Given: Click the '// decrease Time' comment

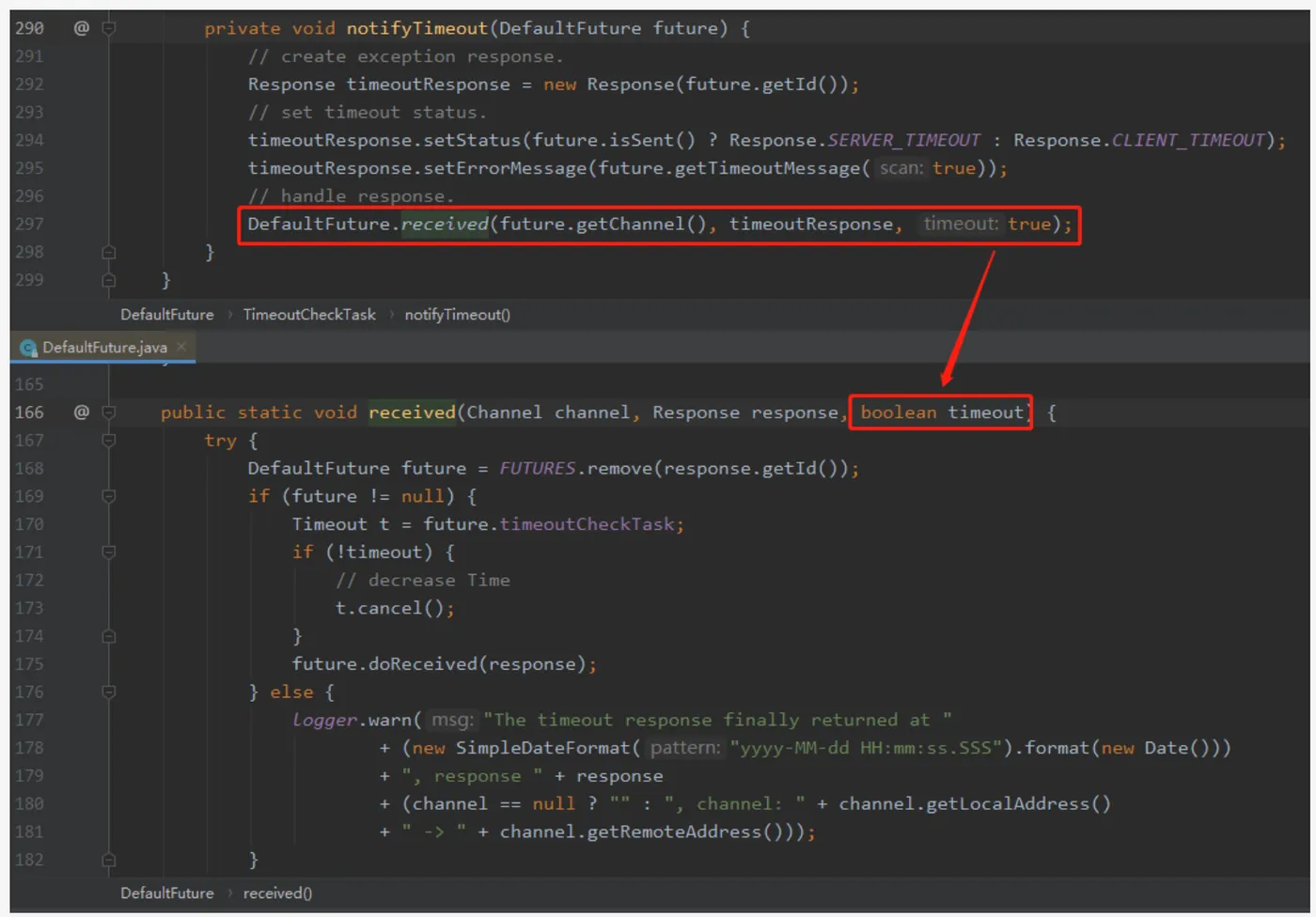Looking at the screenshot, I should click(423, 581).
